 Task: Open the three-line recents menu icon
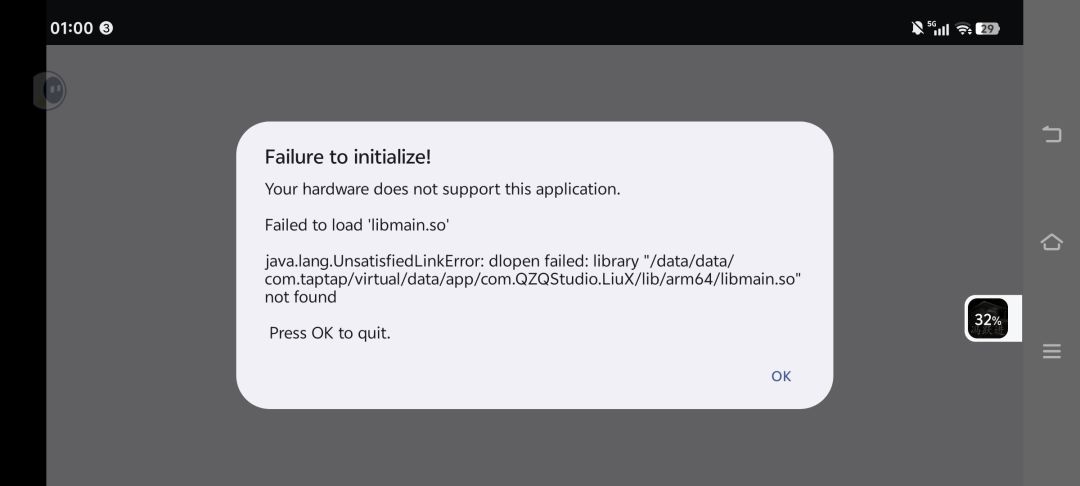1052,351
